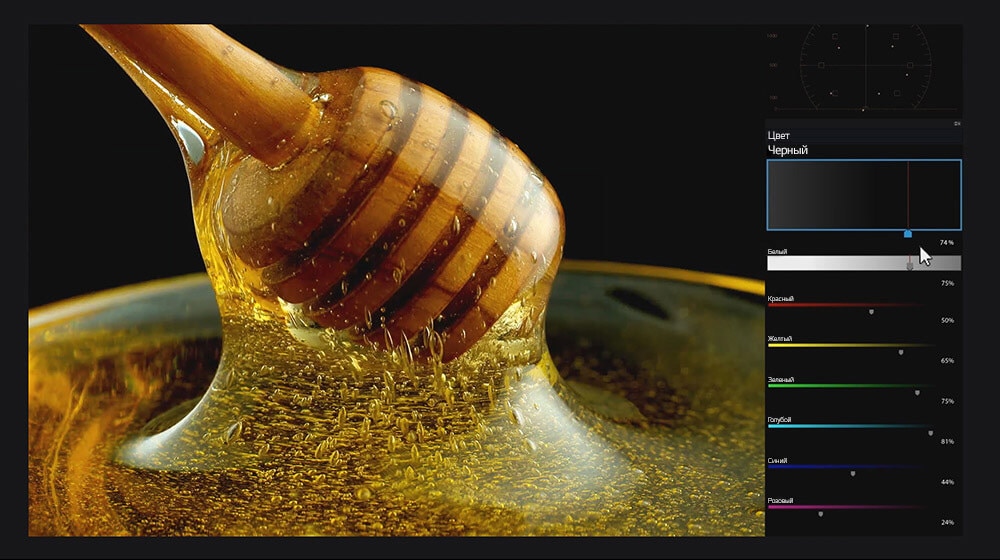Click the Голубой cyan slider handle
The image size is (1000, 560).
click(930, 433)
